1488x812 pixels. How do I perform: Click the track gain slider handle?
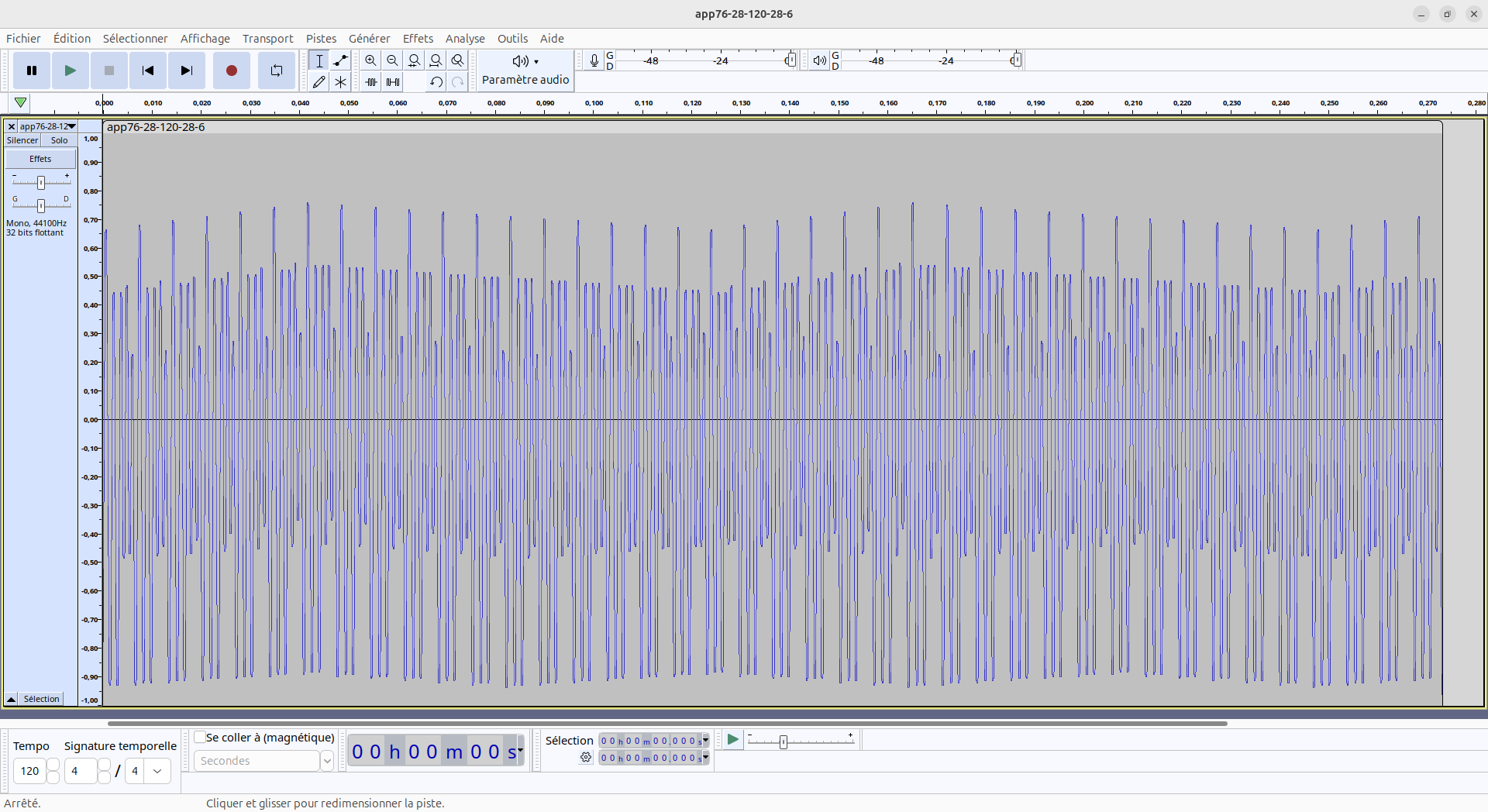[x=41, y=182]
